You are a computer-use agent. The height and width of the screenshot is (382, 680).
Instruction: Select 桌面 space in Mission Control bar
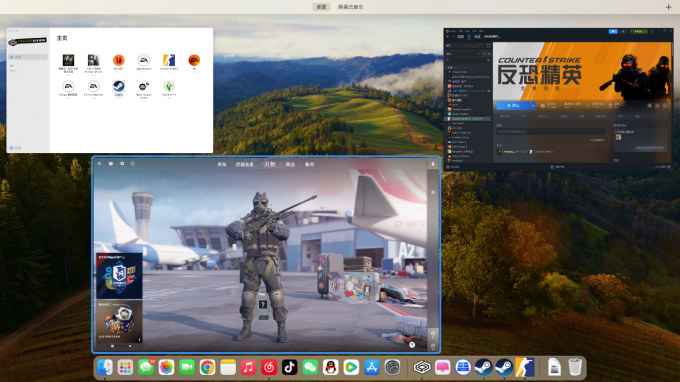[x=321, y=7]
